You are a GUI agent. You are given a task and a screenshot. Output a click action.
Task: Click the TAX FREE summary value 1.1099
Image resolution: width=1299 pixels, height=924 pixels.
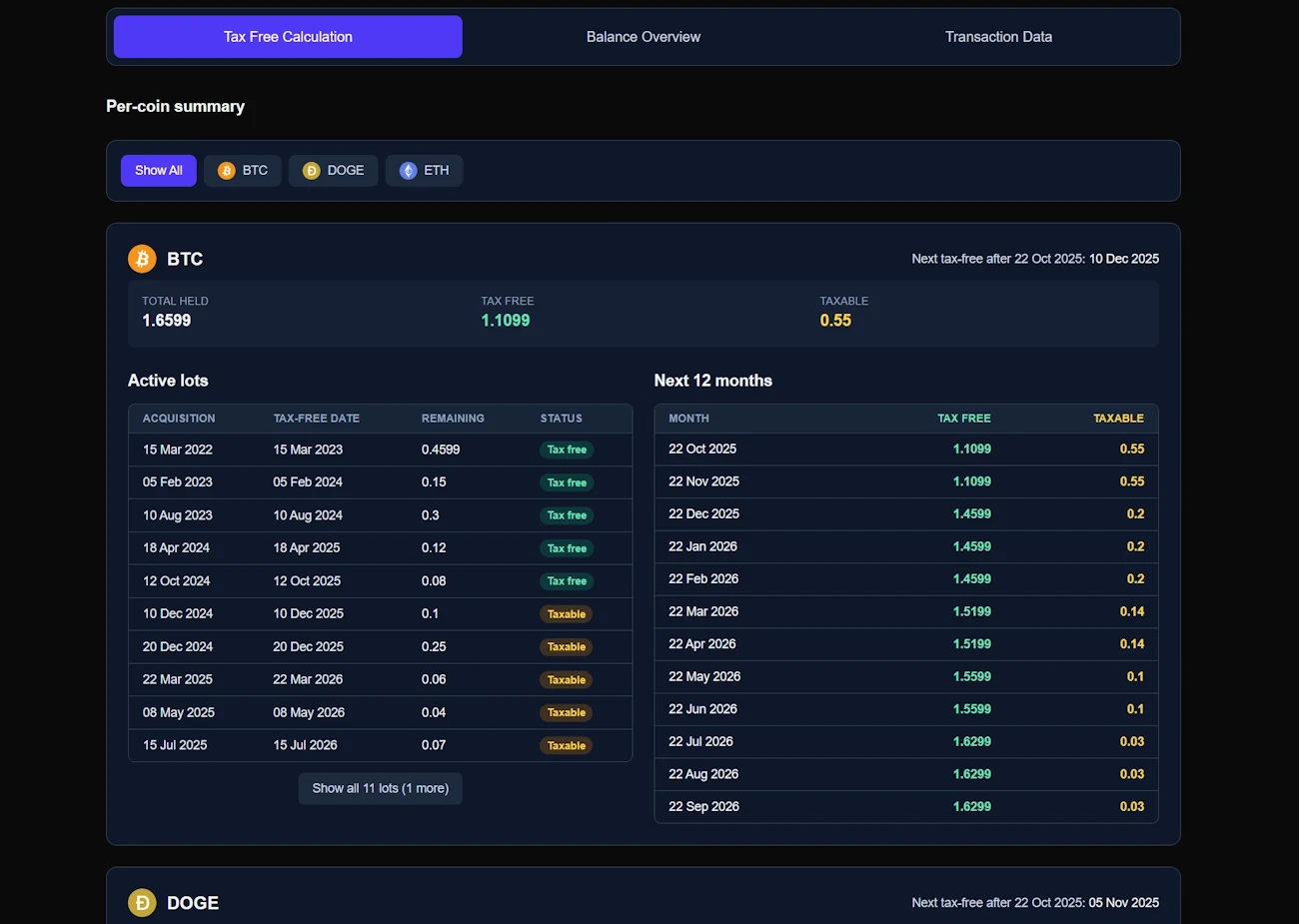pyautogui.click(x=506, y=321)
